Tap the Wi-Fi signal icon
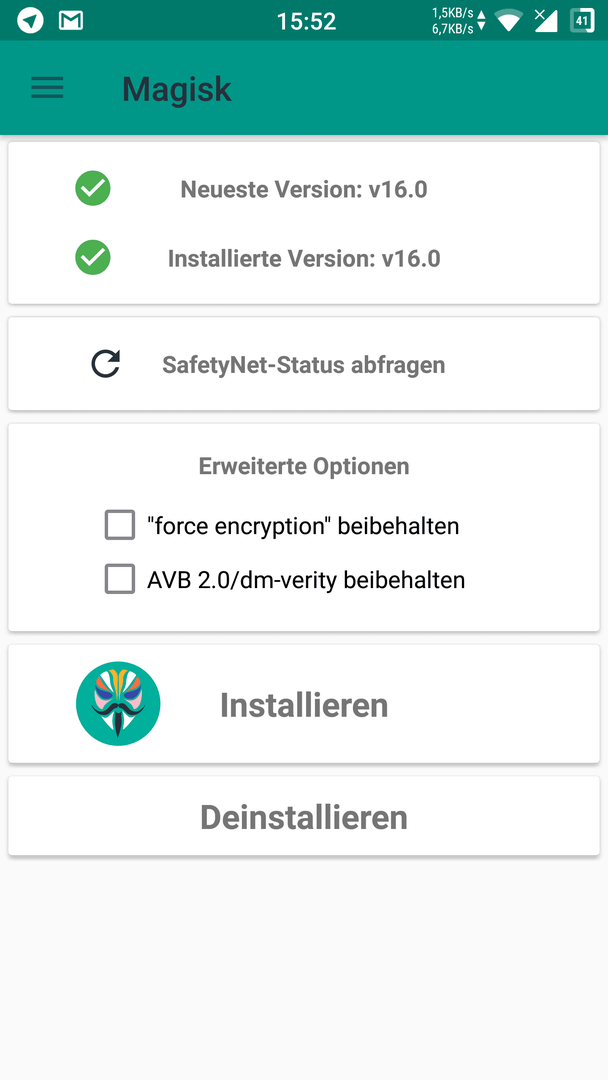 509,21
